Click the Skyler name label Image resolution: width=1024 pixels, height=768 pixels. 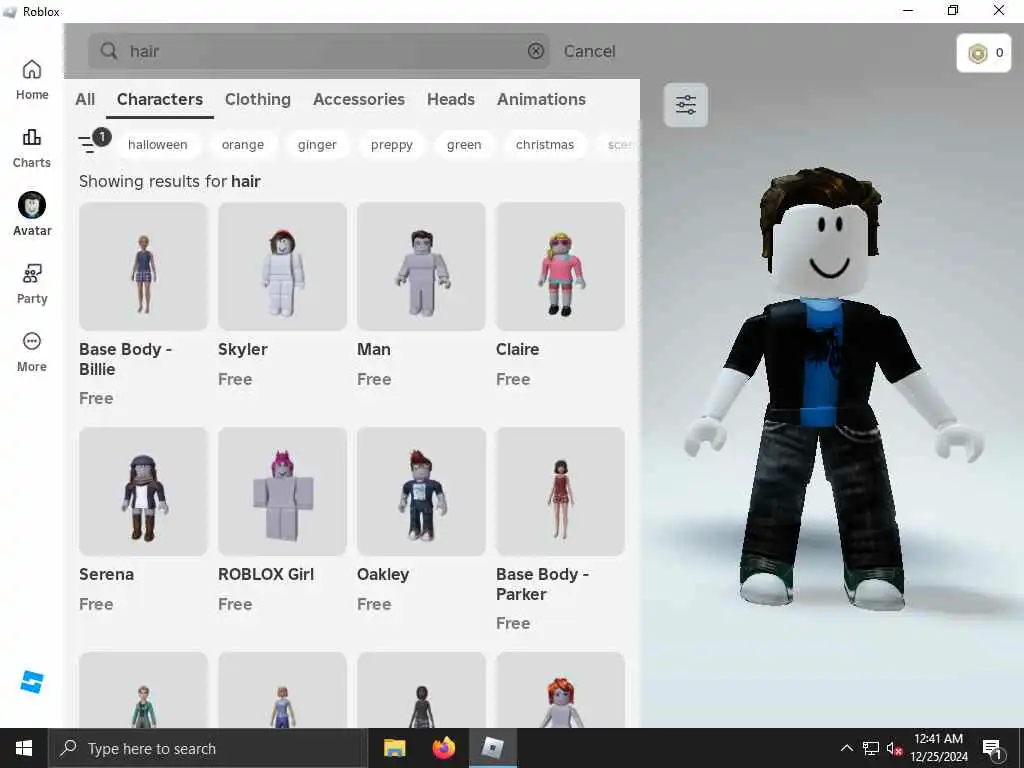click(x=243, y=349)
